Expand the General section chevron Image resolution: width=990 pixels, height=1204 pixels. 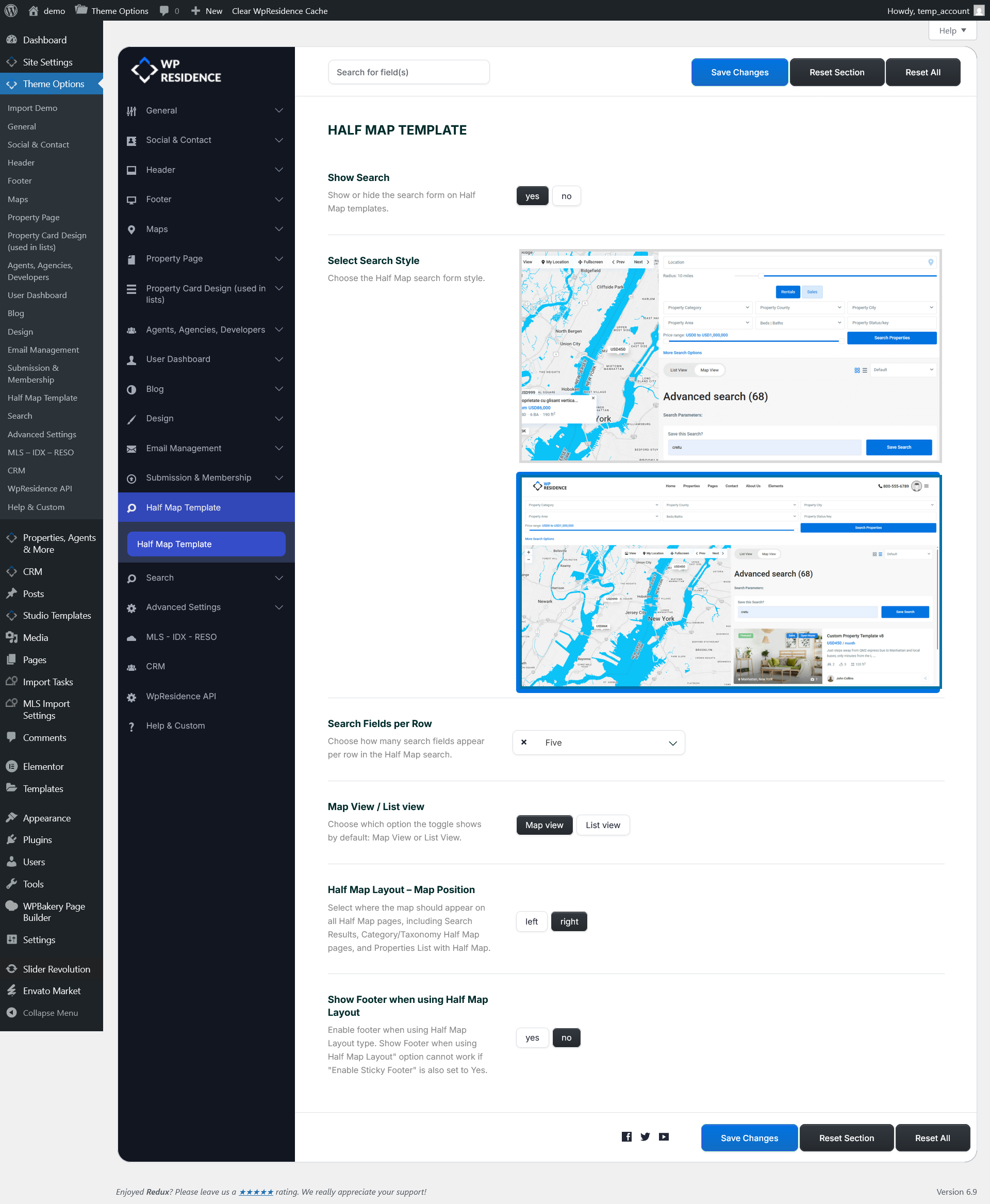coord(279,111)
